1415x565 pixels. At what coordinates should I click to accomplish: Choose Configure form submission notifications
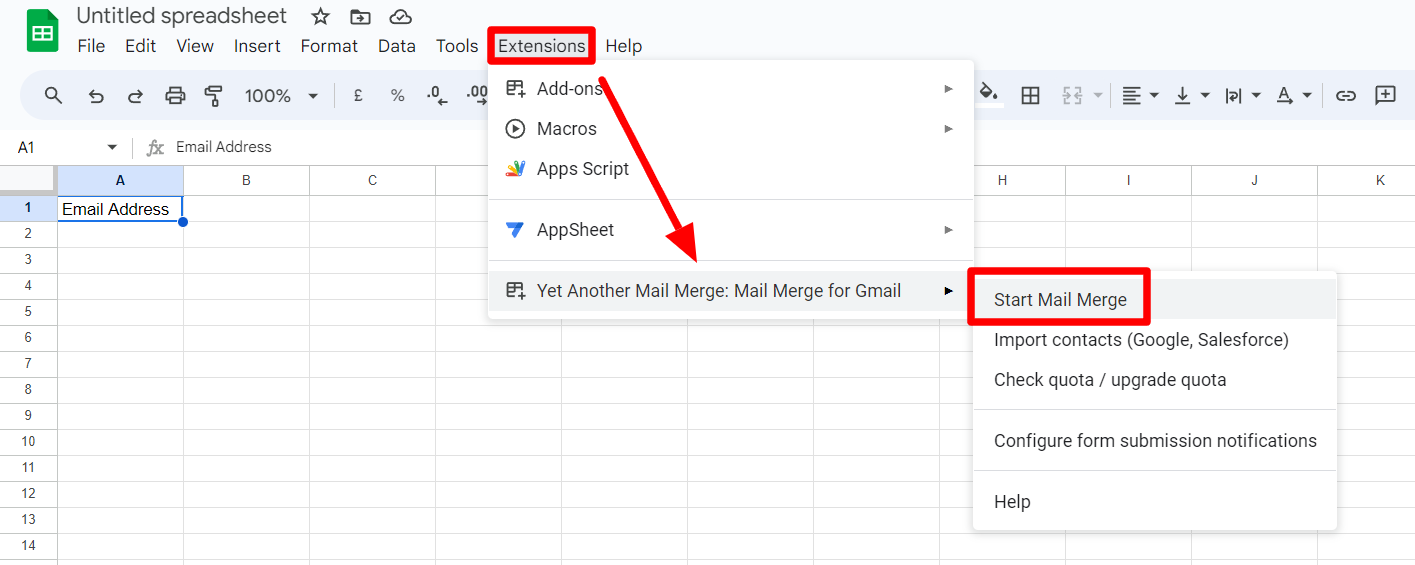pos(1155,440)
